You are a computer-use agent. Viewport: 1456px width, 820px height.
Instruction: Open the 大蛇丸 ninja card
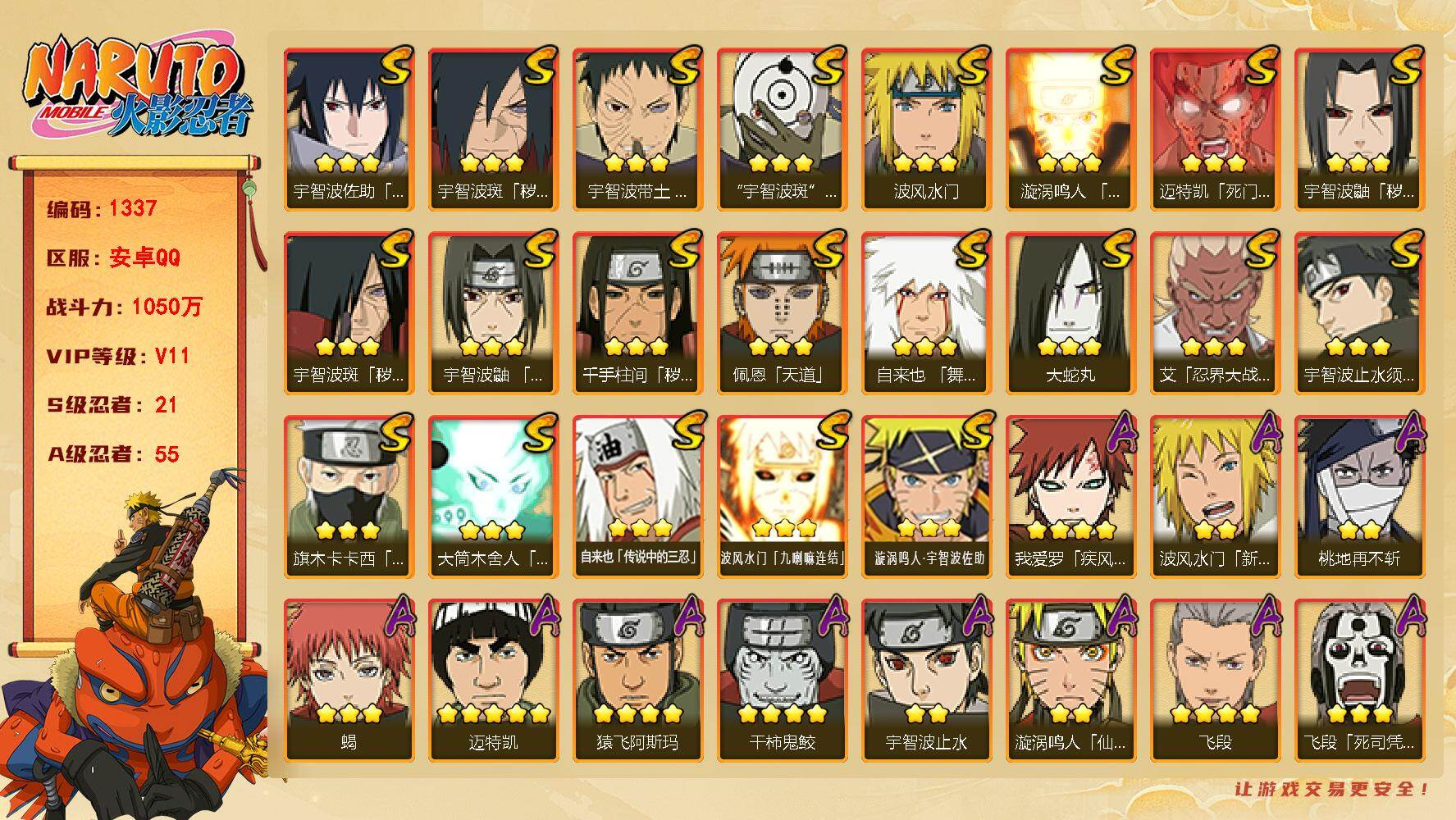(x=1070, y=313)
